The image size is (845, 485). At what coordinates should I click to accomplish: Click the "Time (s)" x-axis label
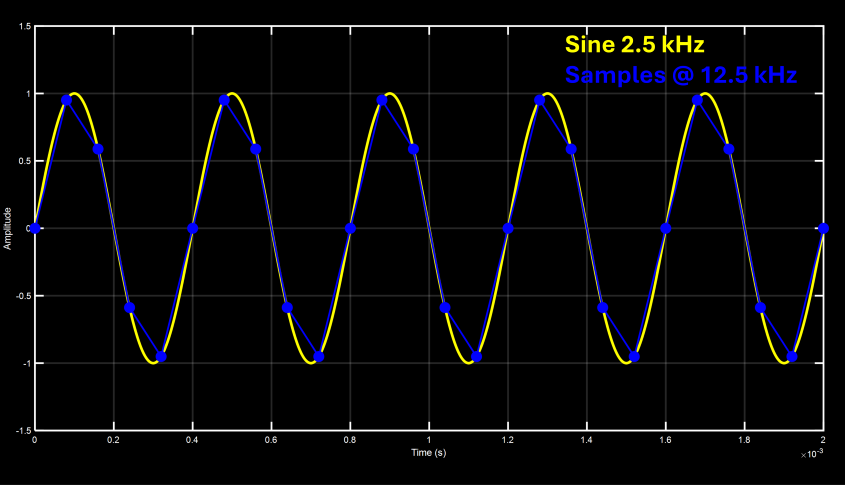tap(429, 453)
